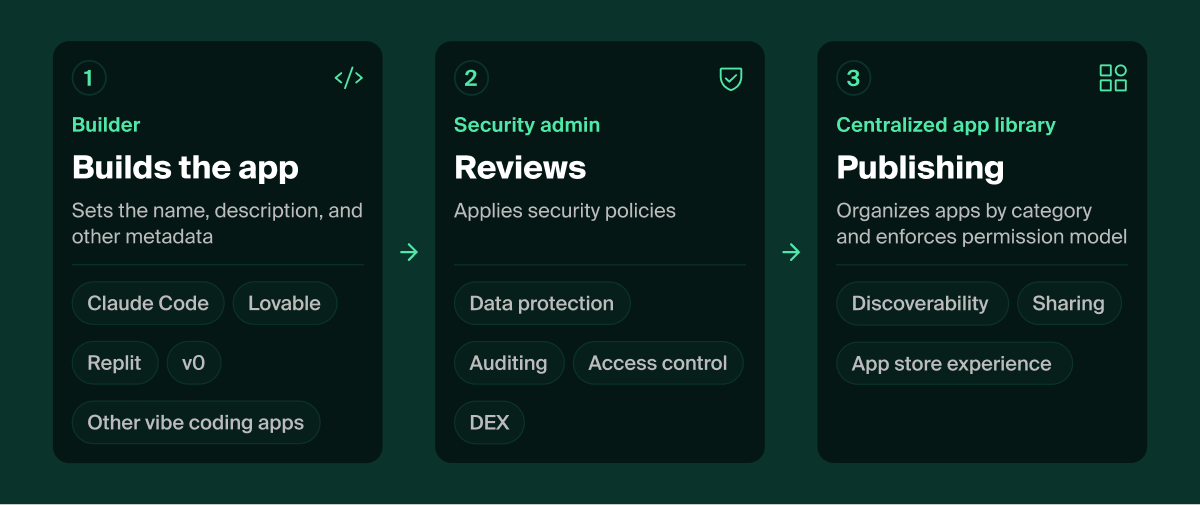
Task: Select the Claude Code chip
Action: (148, 303)
